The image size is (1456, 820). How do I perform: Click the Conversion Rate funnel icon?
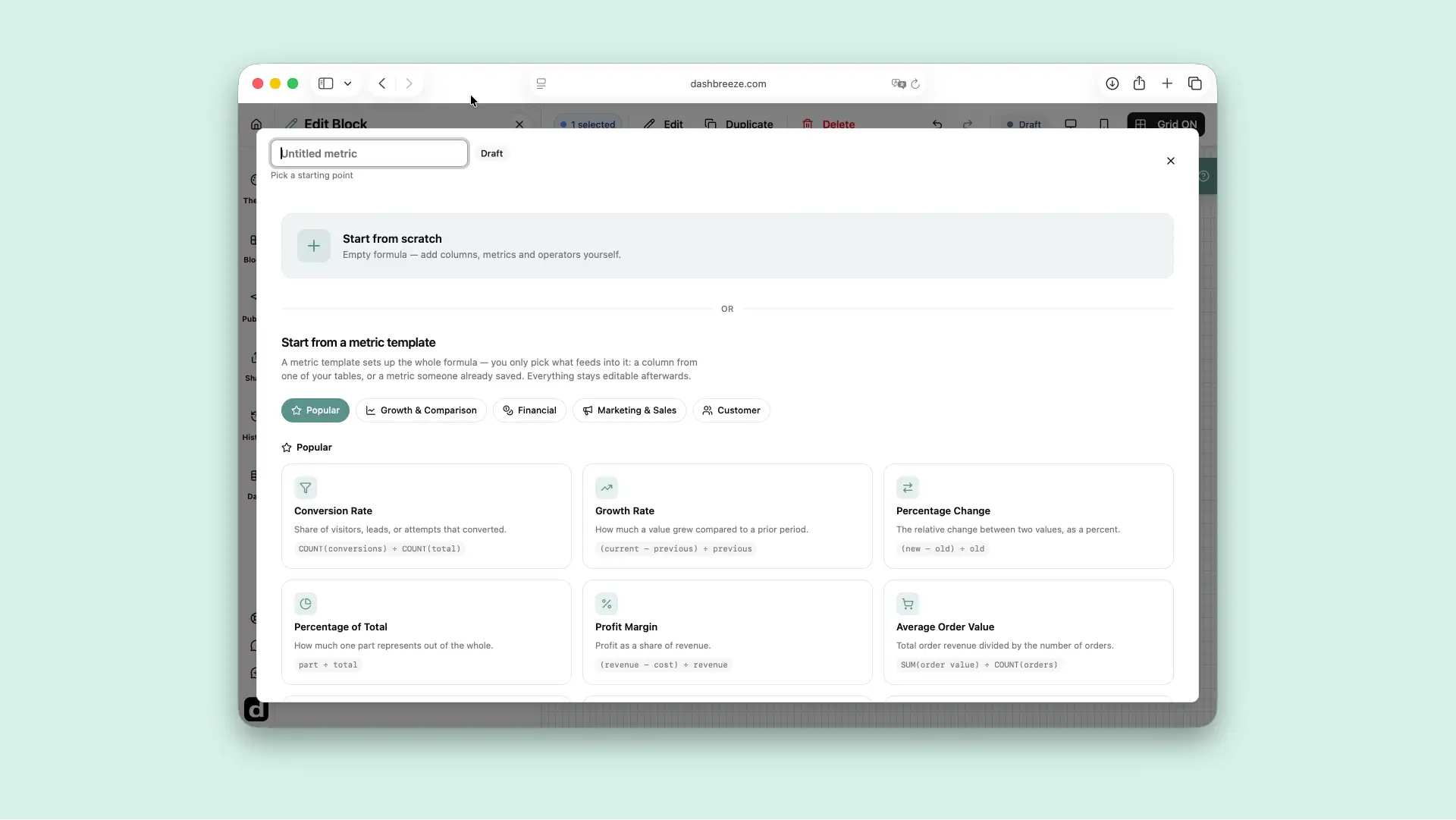click(306, 488)
